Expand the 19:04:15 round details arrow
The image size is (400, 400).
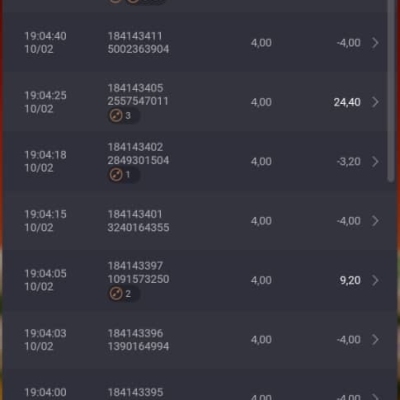[375, 221]
